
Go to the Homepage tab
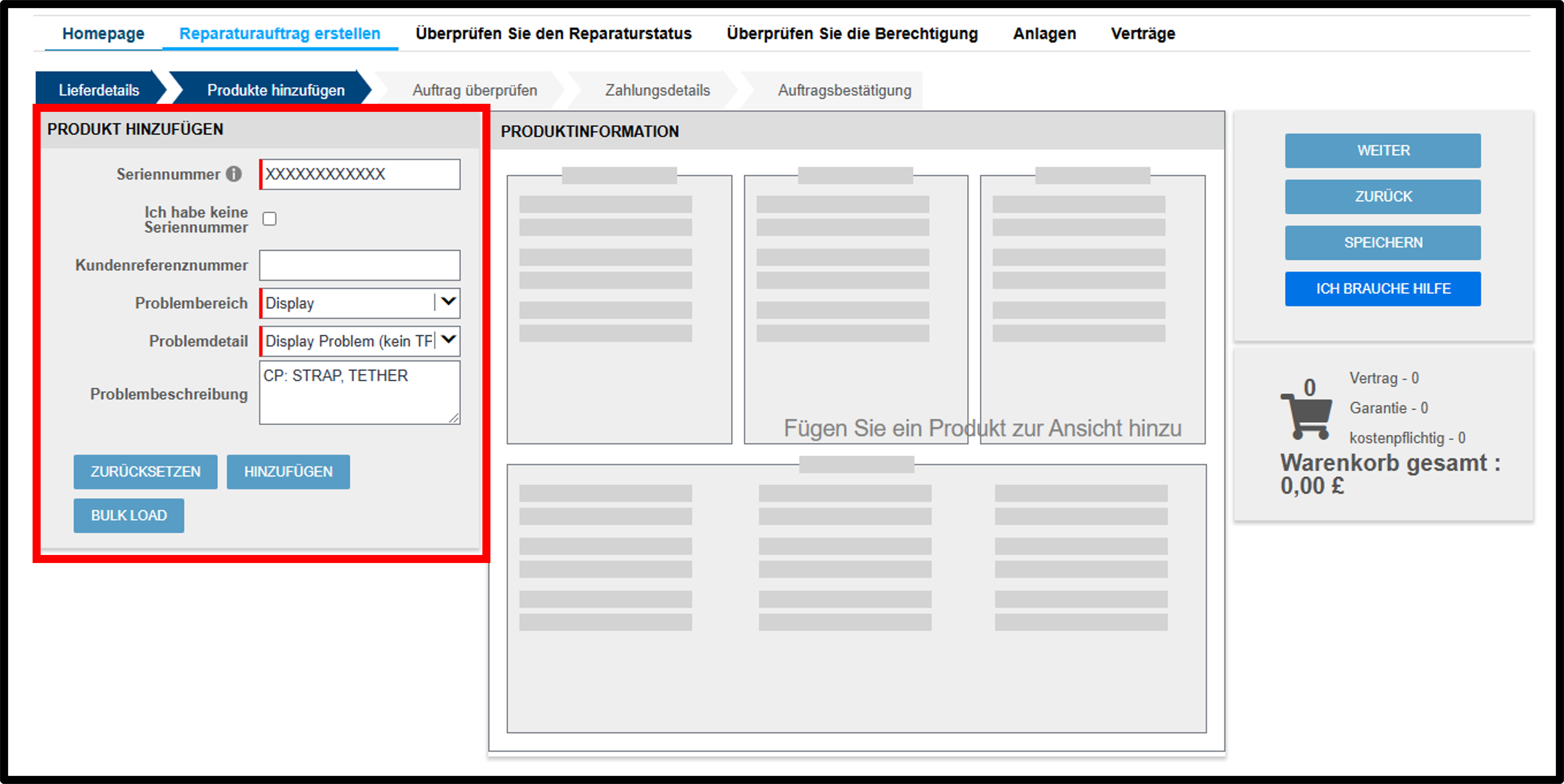tap(103, 33)
